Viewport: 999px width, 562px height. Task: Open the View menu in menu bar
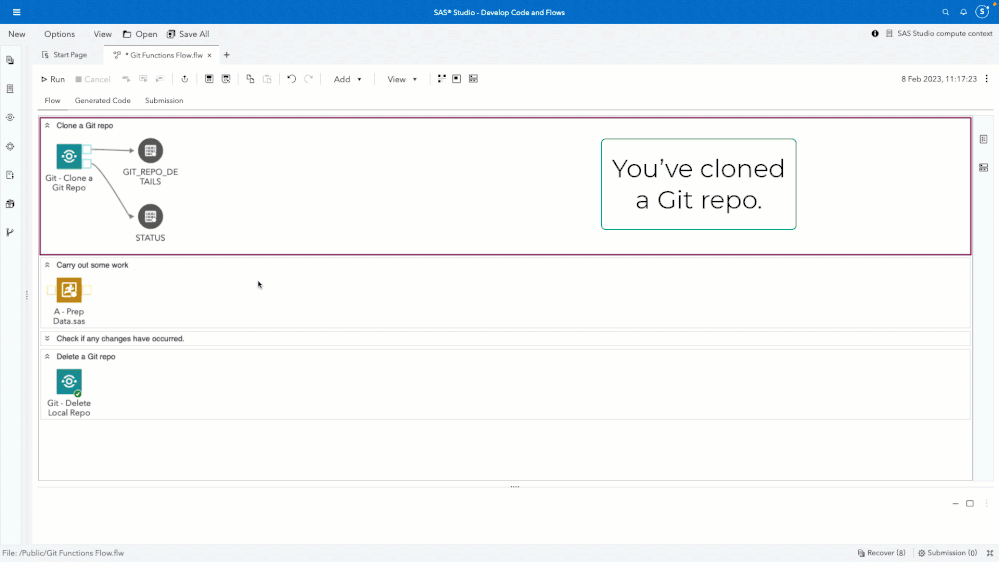[102, 34]
